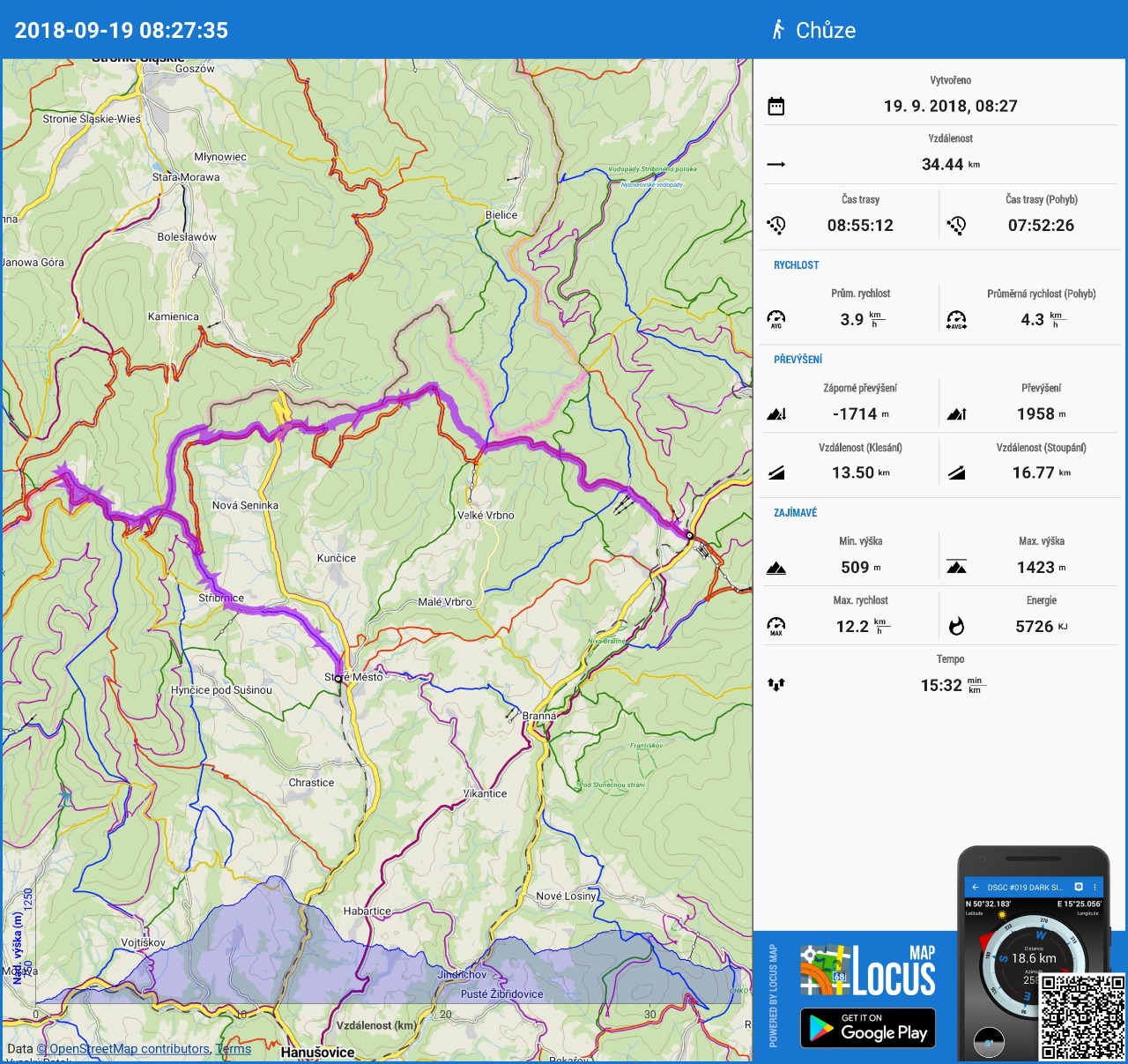The height and width of the screenshot is (1064, 1128).
Task: Click the Staré Město track endpoint marker
Action: pos(338,679)
